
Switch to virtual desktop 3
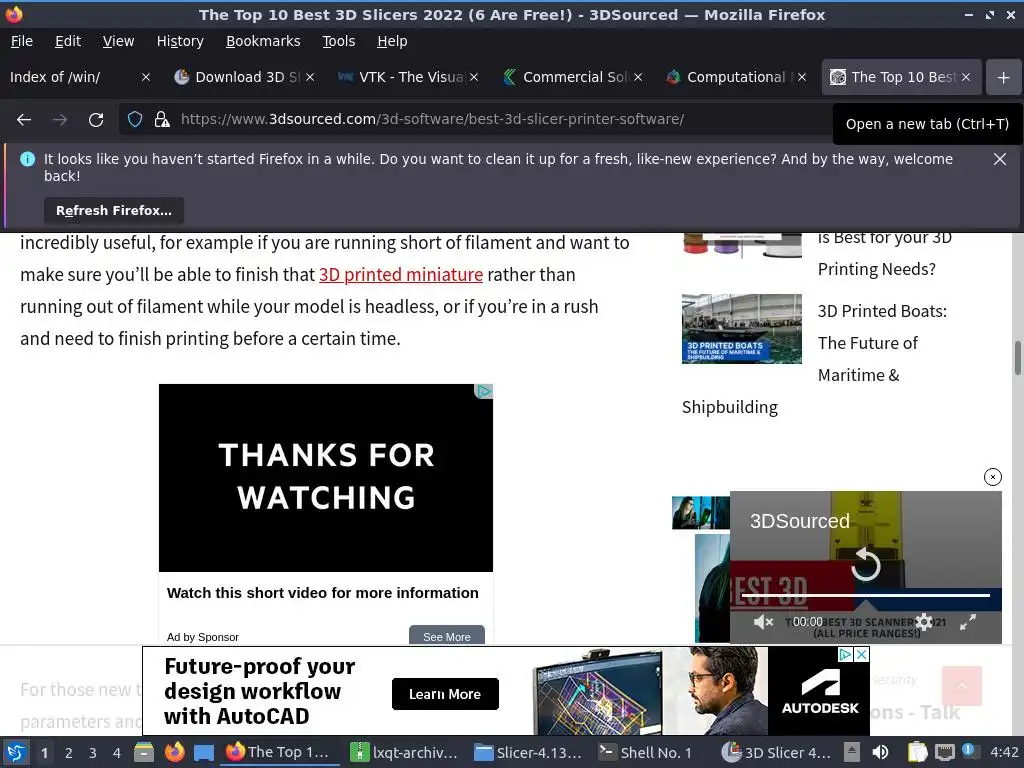[93, 752]
